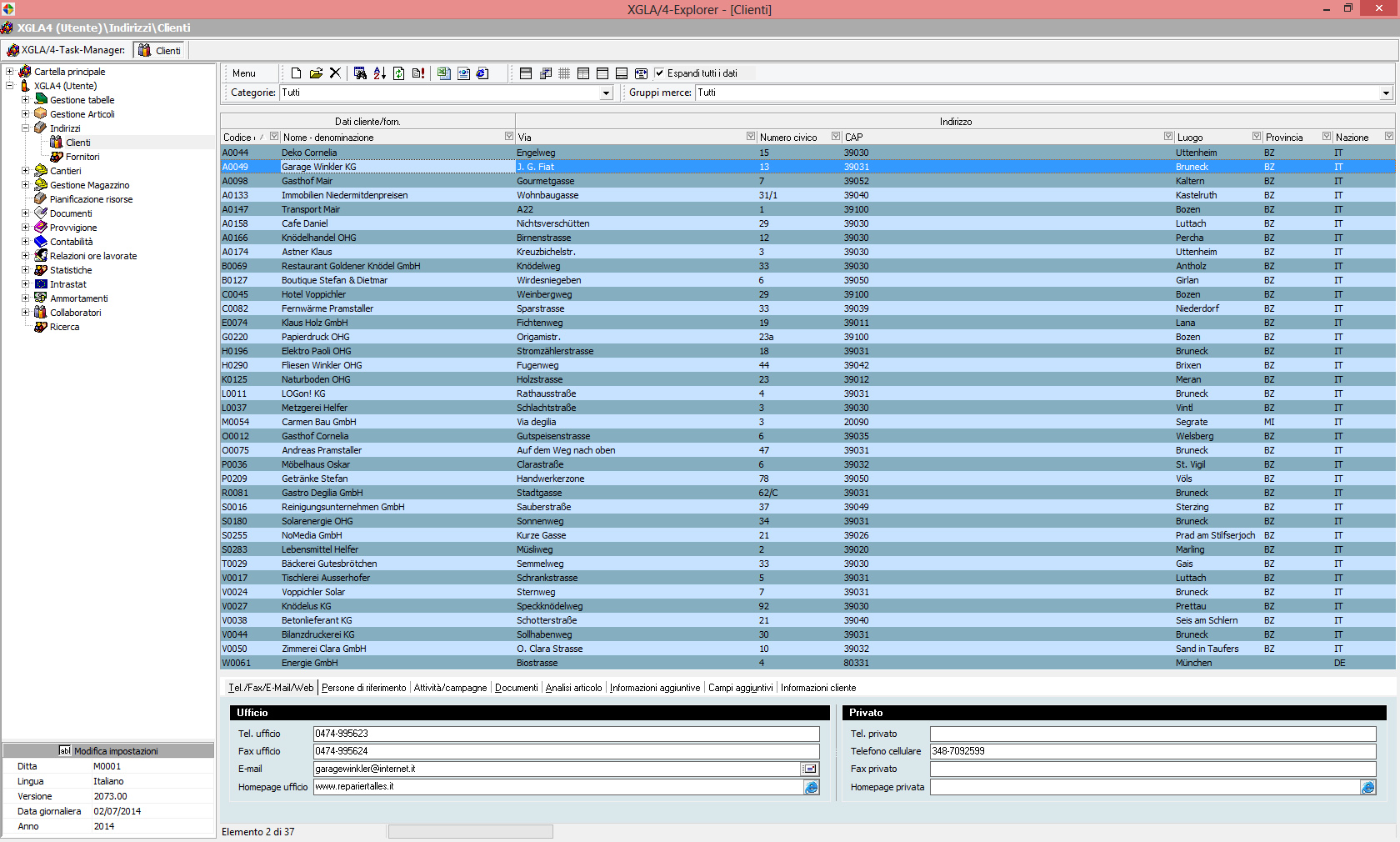Open browser icon beside Homepage ufficio field

pyautogui.click(x=812, y=787)
